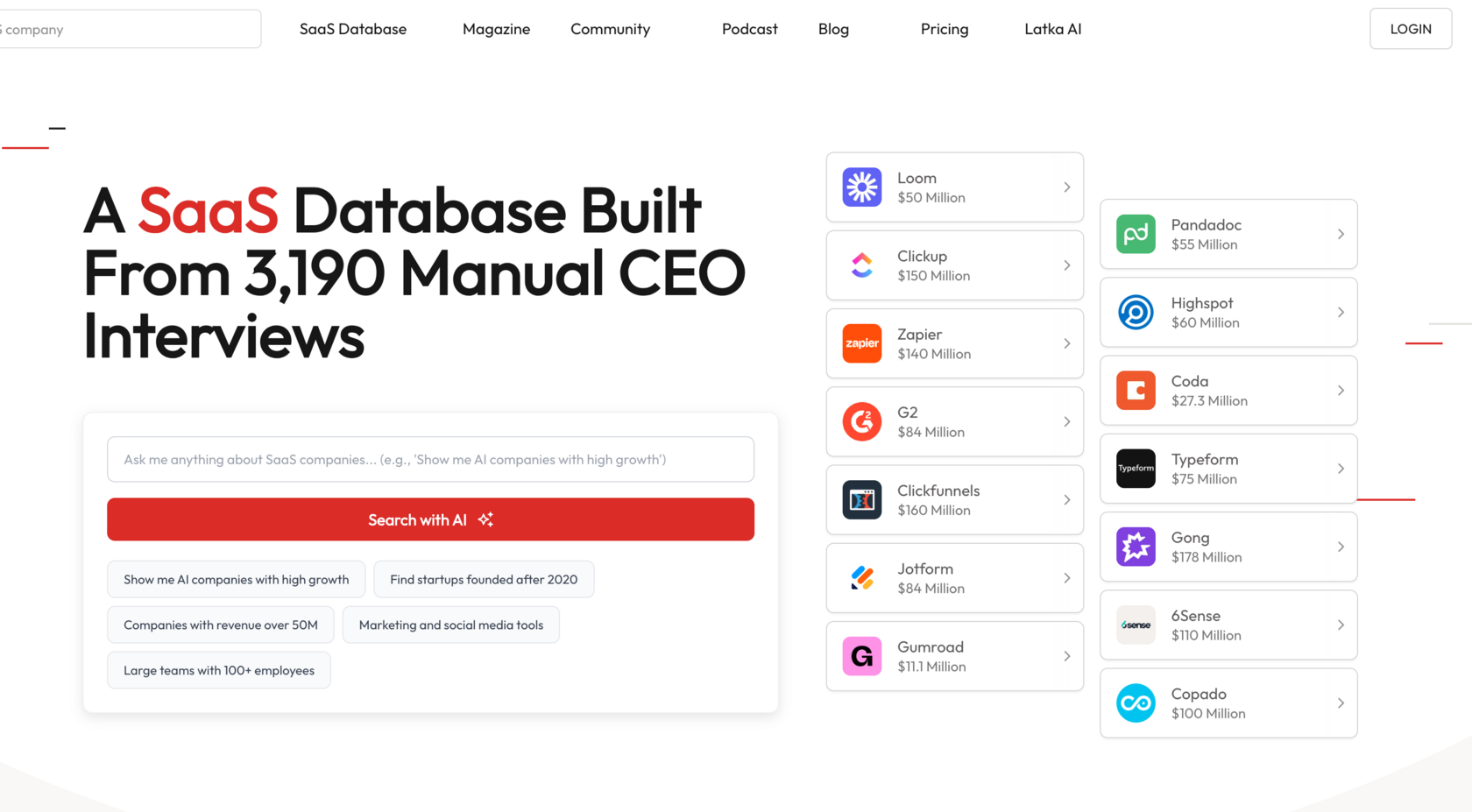
Task: Open the SaaS Database nav item
Action: tap(353, 29)
